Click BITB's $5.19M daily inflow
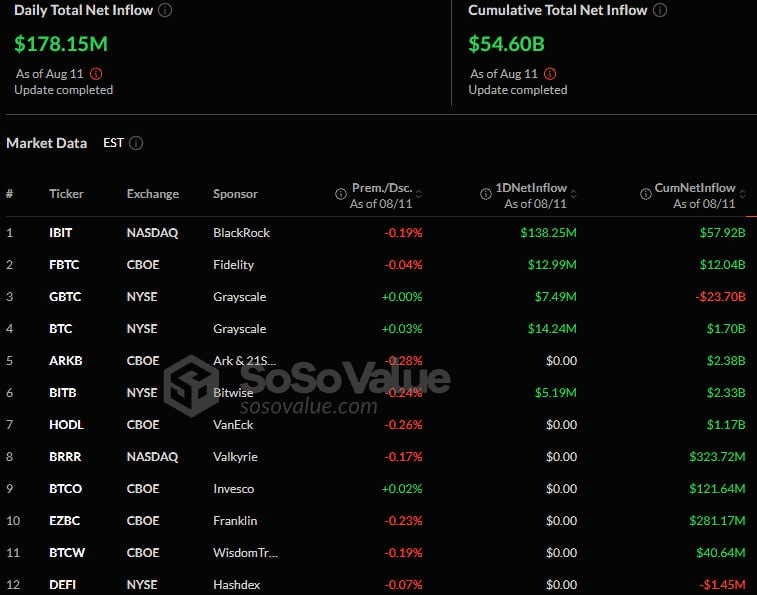 tap(555, 393)
